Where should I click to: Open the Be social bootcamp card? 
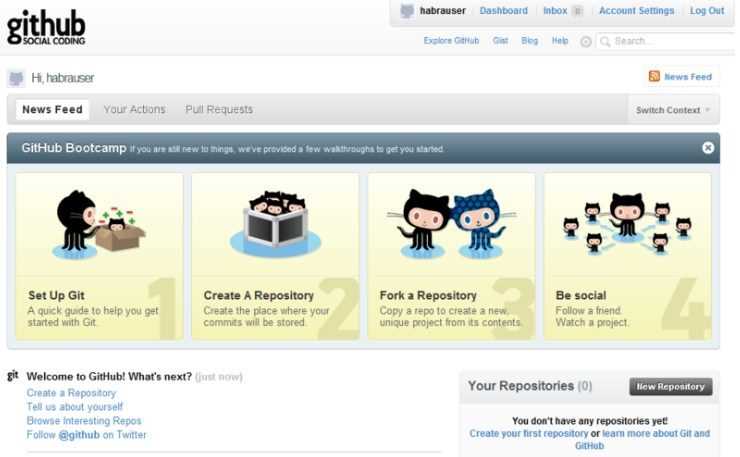click(x=628, y=256)
